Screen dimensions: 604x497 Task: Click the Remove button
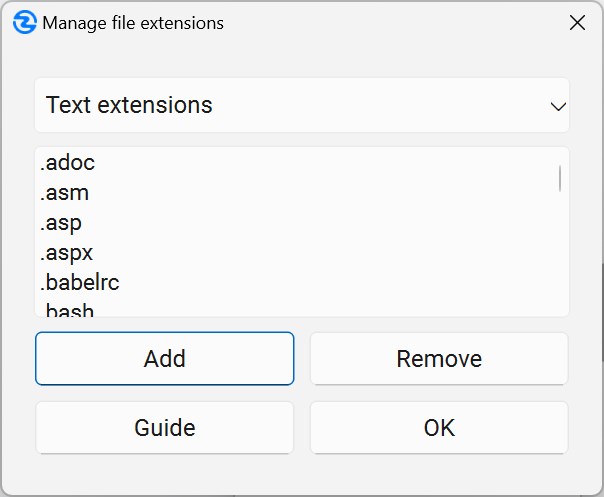click(x=439, y=358)
